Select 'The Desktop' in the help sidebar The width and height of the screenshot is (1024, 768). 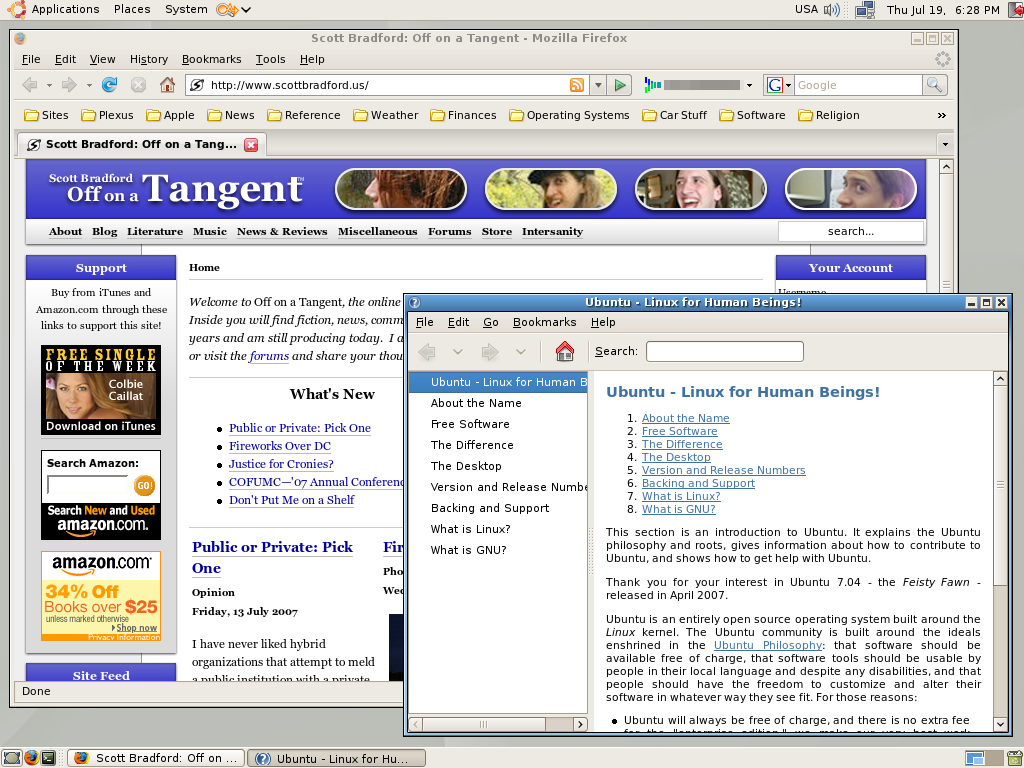[466, 466]
